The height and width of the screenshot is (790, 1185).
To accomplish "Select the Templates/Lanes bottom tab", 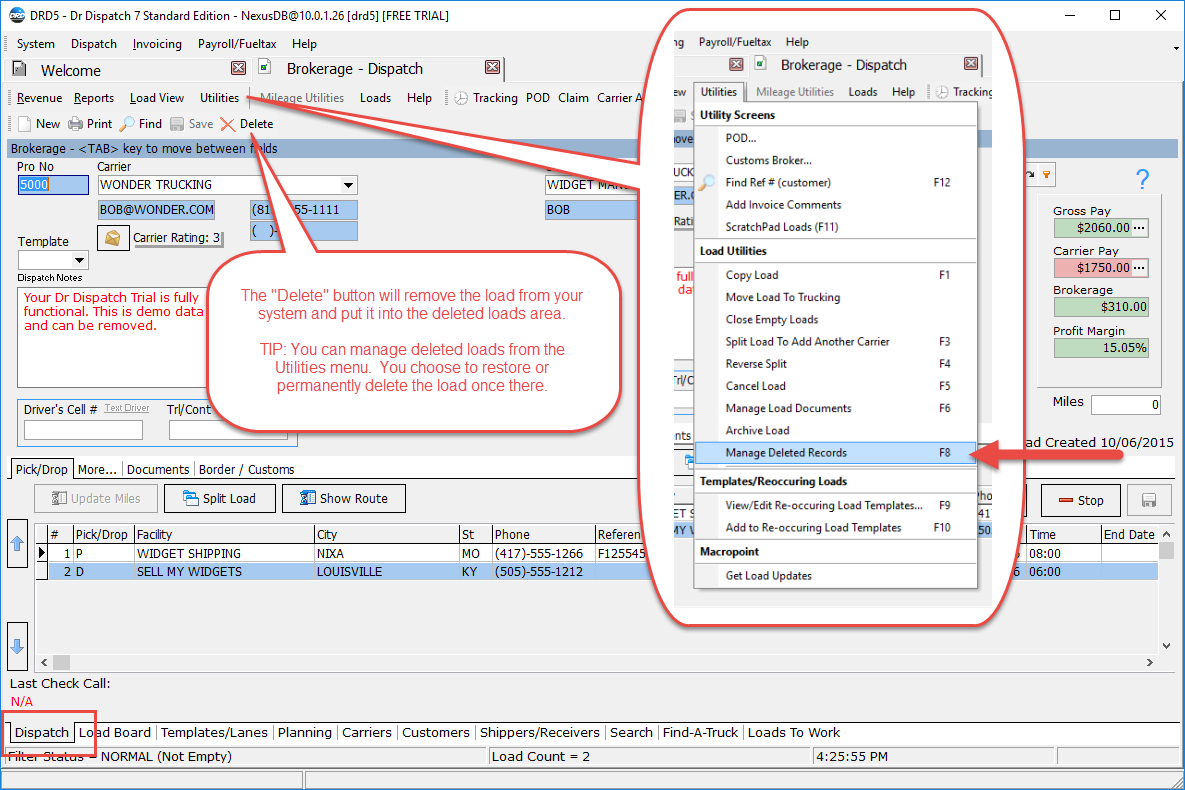I will click(214, 733).
